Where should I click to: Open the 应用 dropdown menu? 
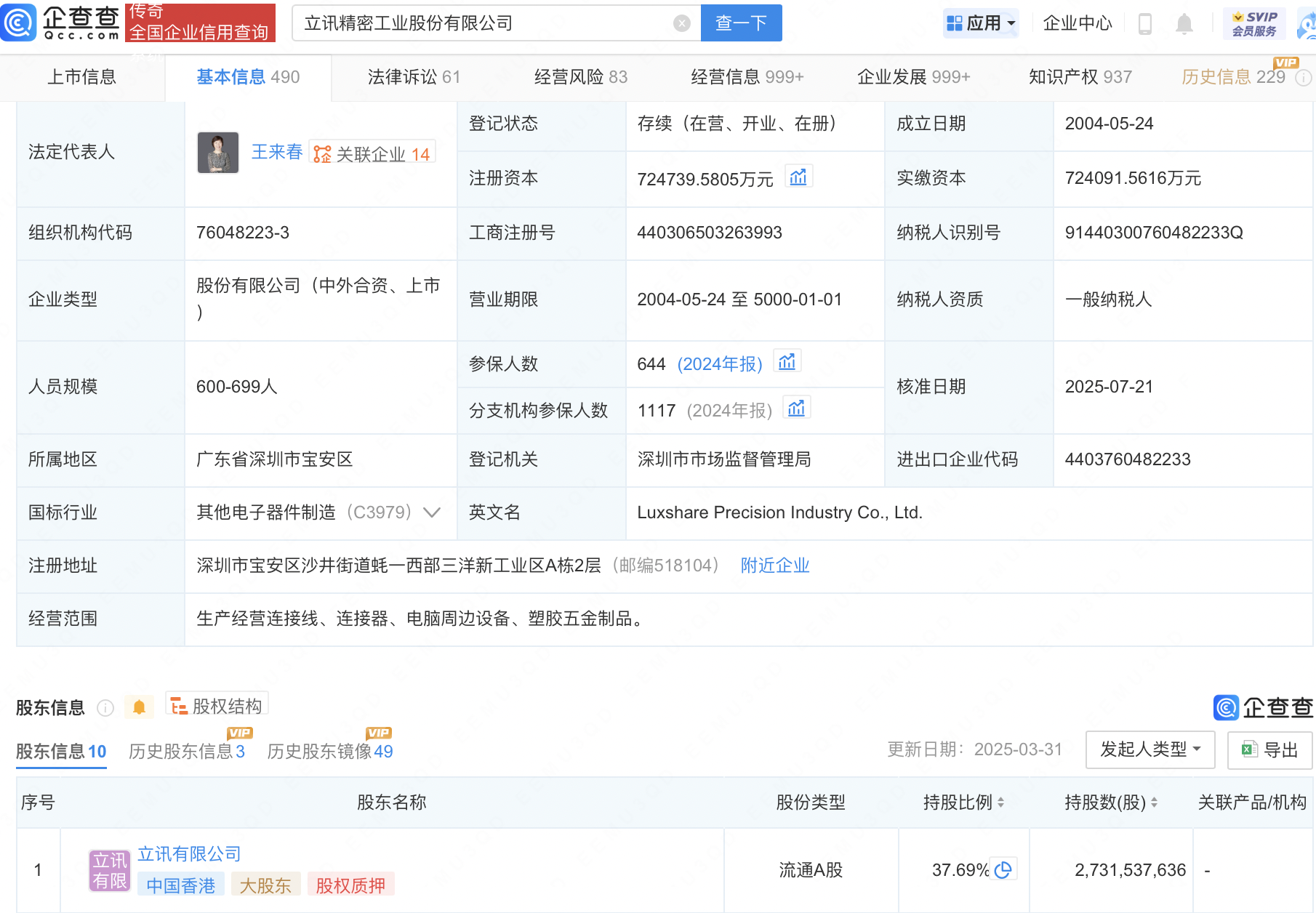point(981,23)
